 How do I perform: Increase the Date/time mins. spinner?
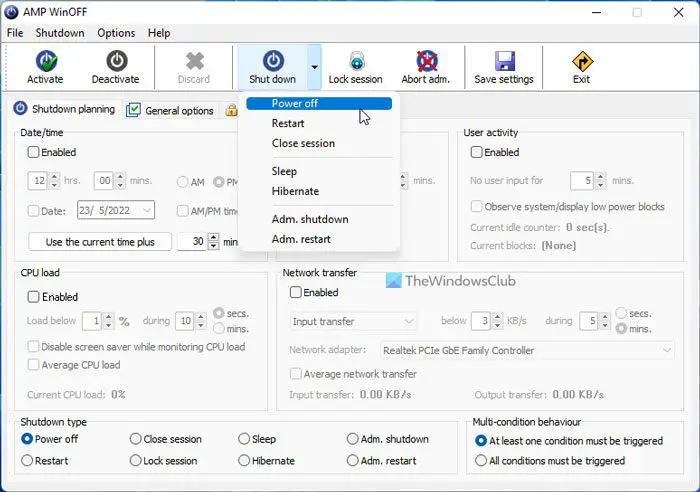point(120,176)
